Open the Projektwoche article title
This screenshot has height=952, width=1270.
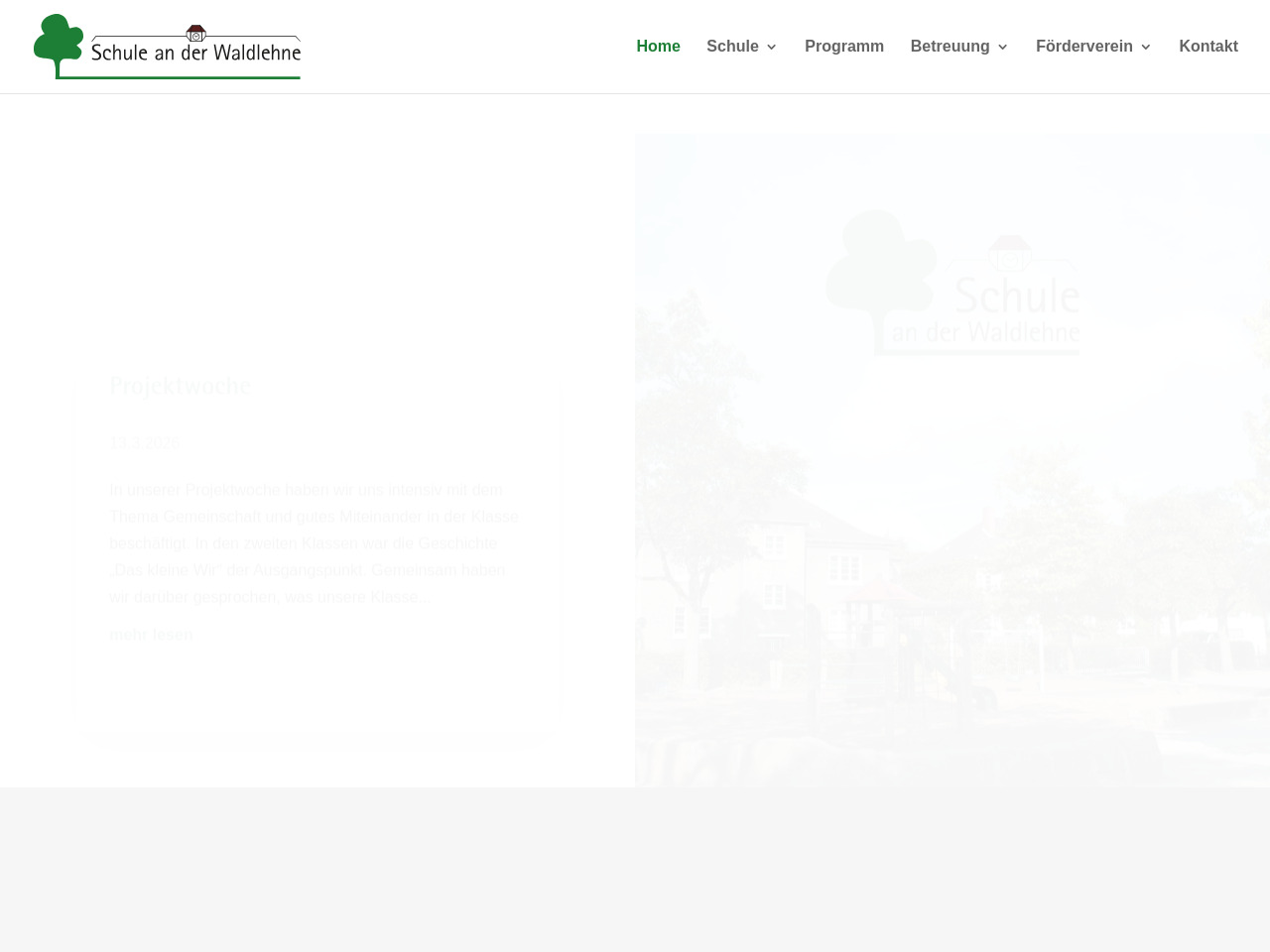click(180, 386)
